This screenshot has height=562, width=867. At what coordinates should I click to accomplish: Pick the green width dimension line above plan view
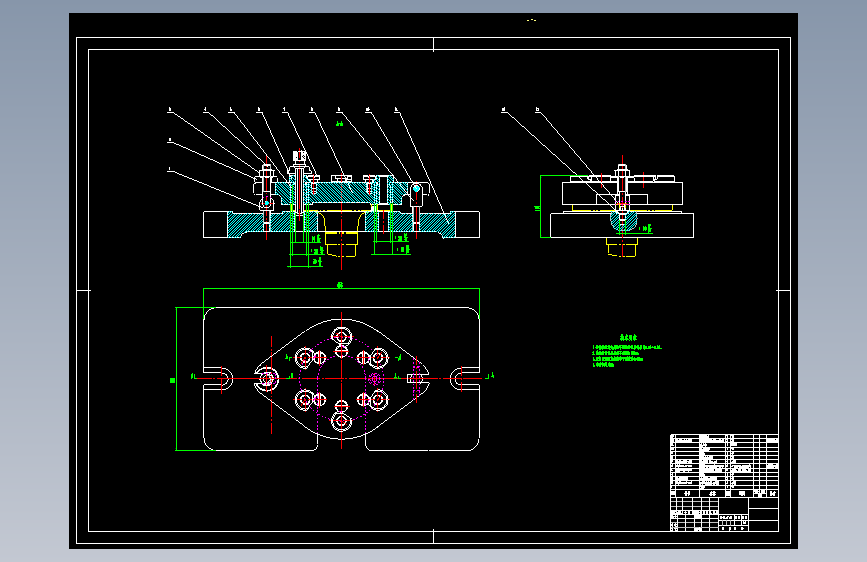click(x=341, y=288)
